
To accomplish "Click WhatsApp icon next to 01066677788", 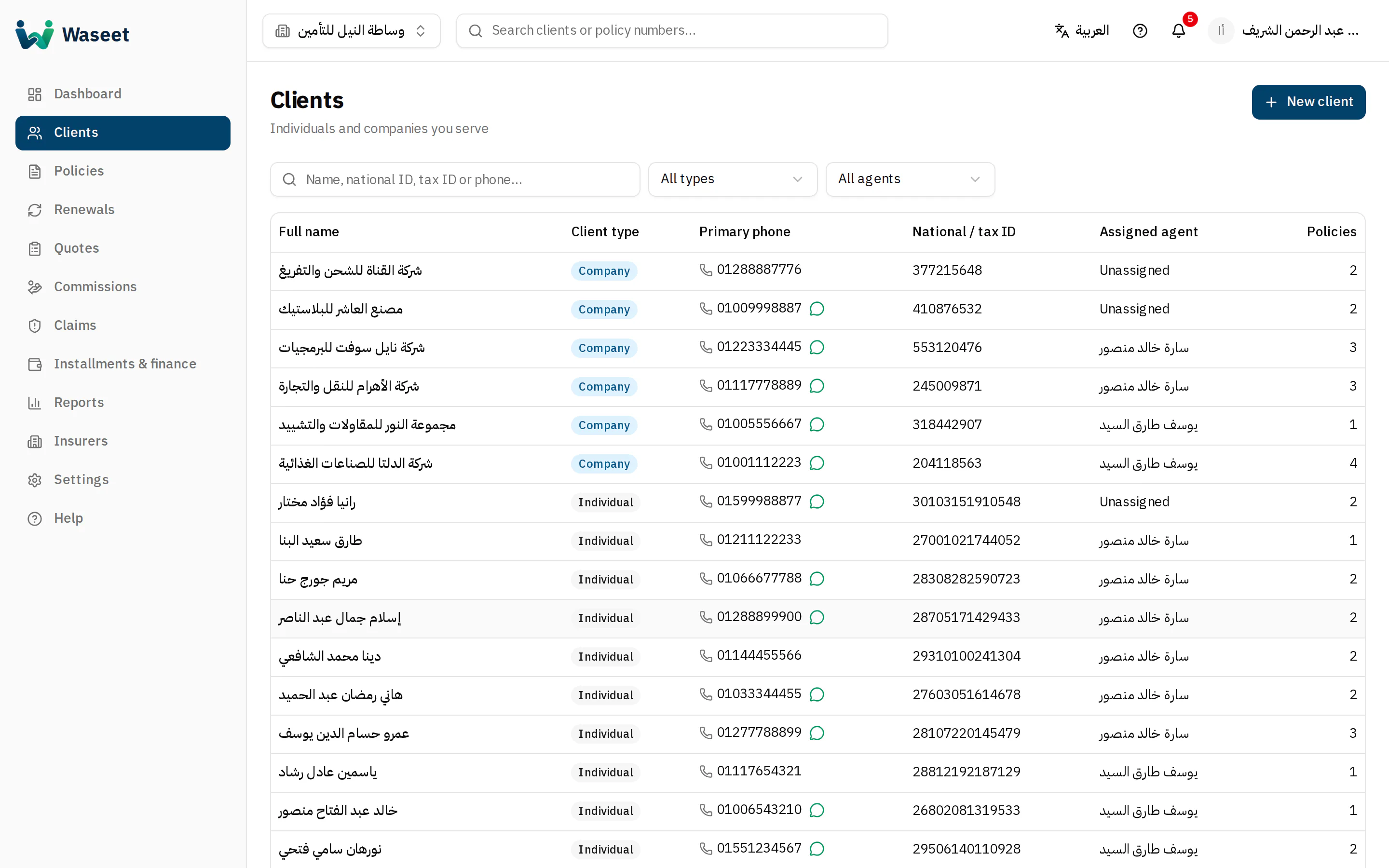I will click(x=817, y=579).
